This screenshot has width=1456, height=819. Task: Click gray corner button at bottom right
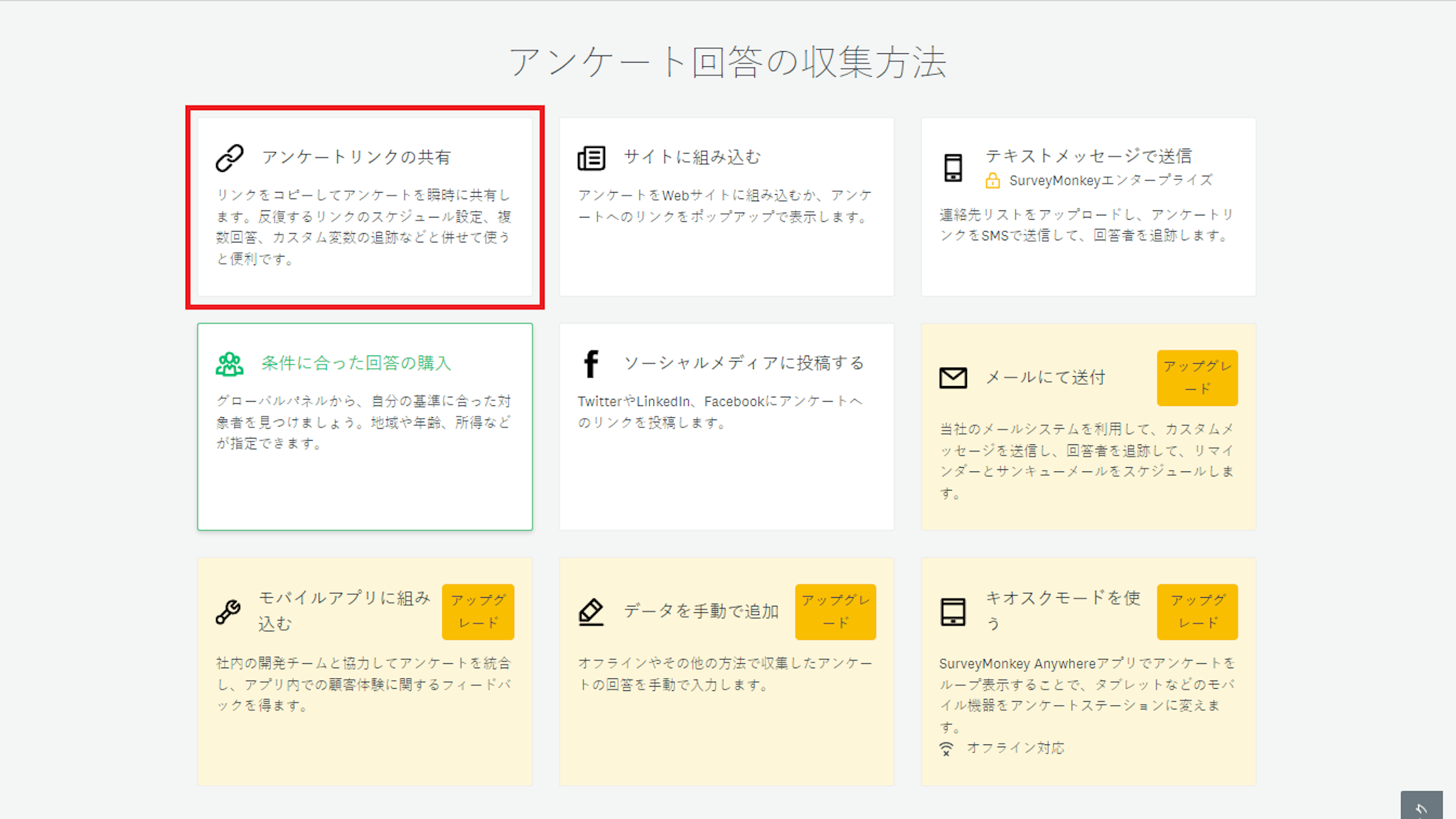(1421, 806)
